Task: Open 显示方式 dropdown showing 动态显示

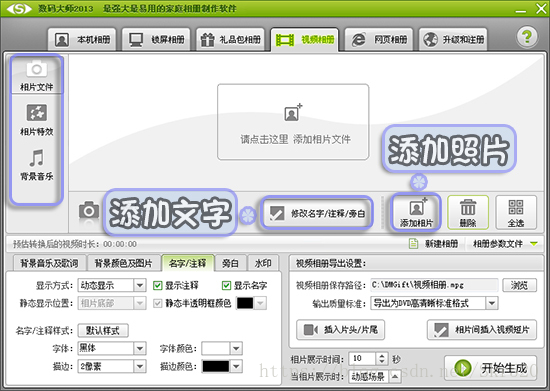Action: (112, 285)
